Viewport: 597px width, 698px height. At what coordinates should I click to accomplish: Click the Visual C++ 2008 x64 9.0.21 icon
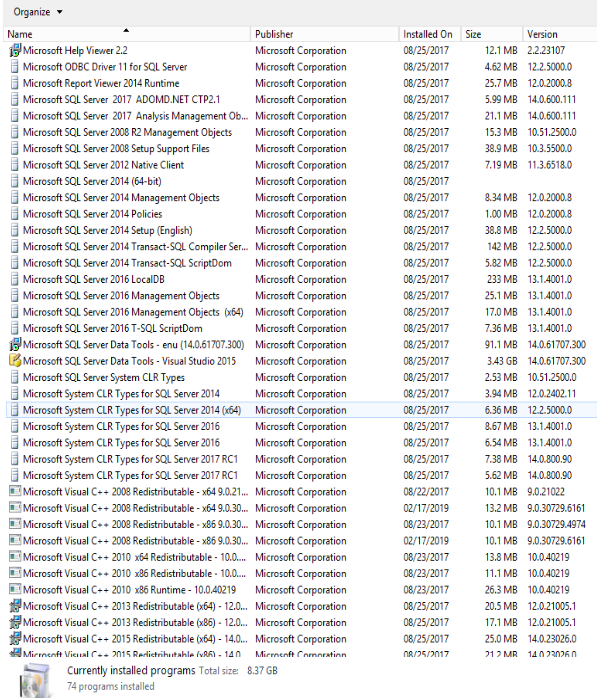(15, 492)
